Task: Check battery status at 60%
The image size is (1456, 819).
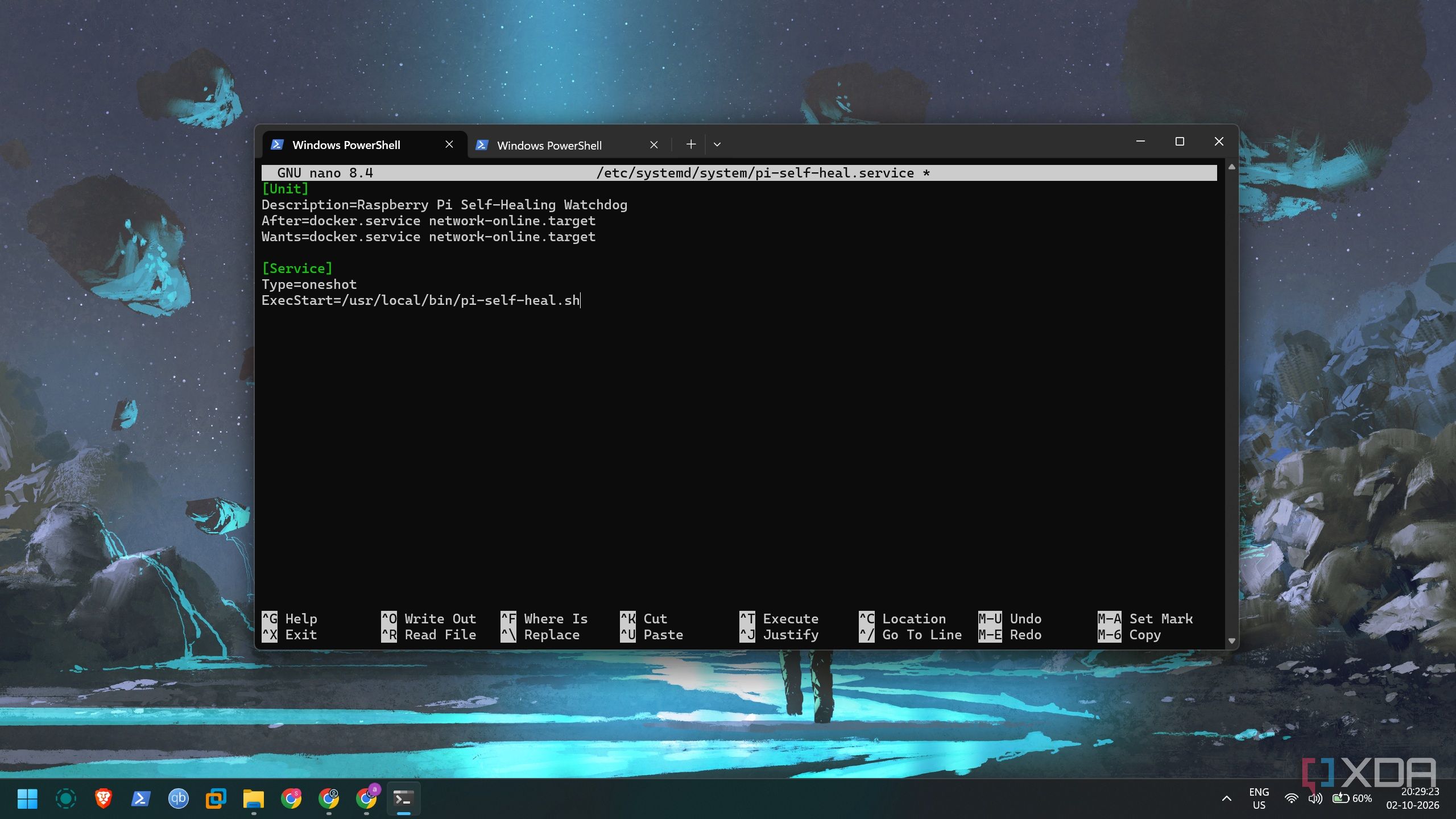Action: tap(1352, 799)
